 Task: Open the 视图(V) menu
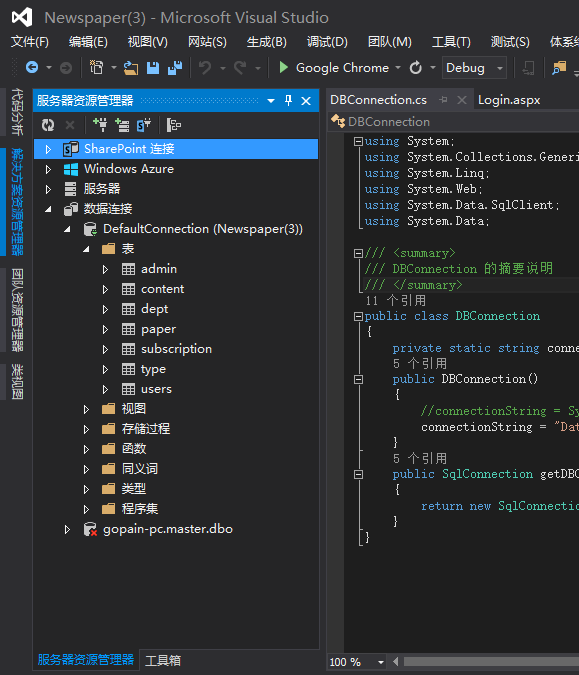click(148, 42)
